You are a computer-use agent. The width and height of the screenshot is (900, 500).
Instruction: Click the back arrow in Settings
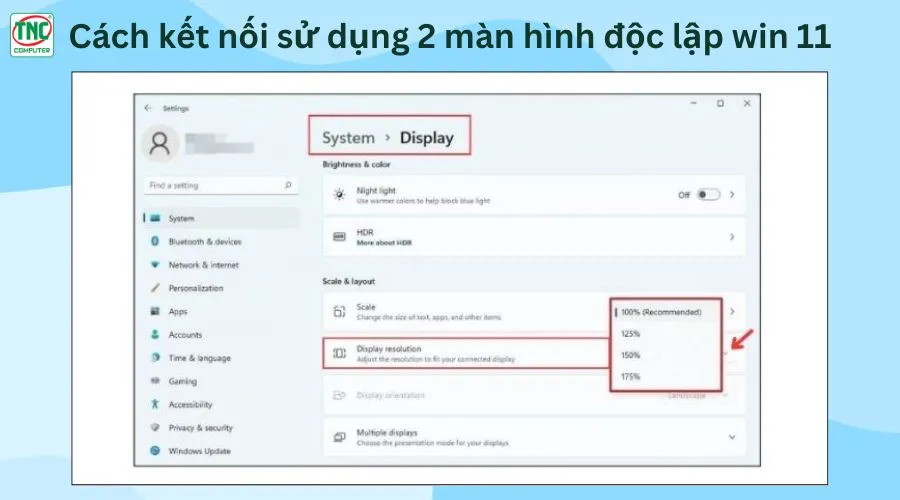point(148,108)
